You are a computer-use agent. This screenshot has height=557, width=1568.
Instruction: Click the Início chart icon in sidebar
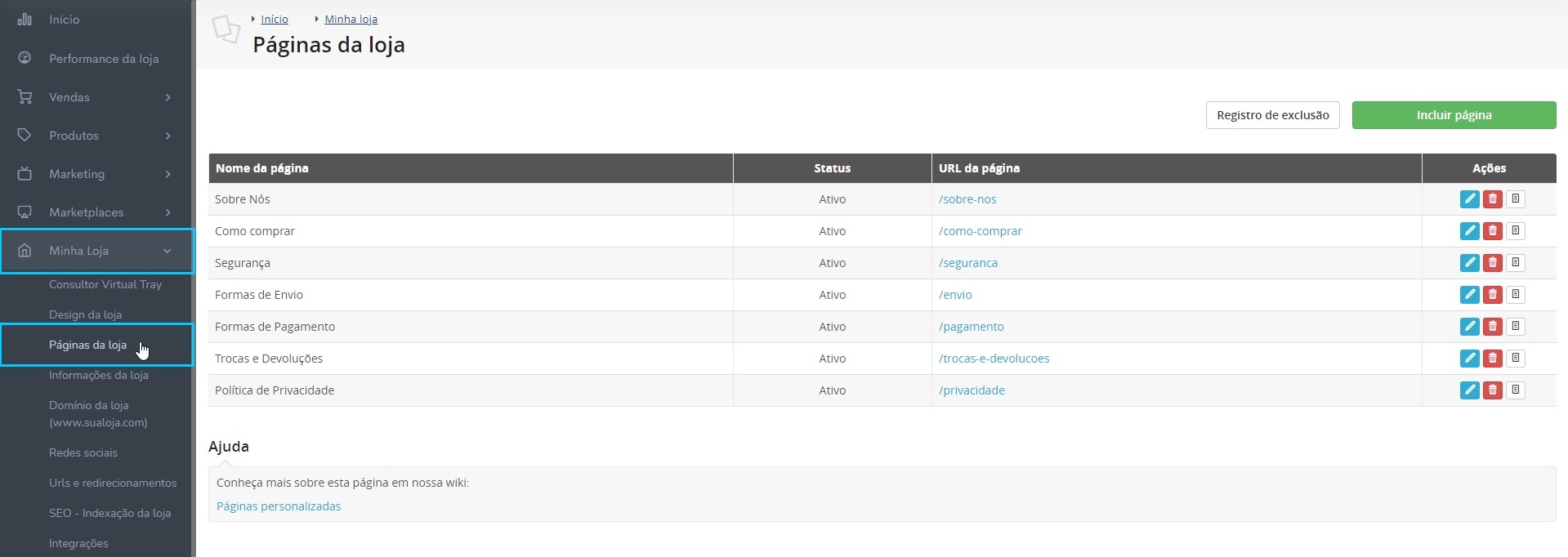coord(25,19)
